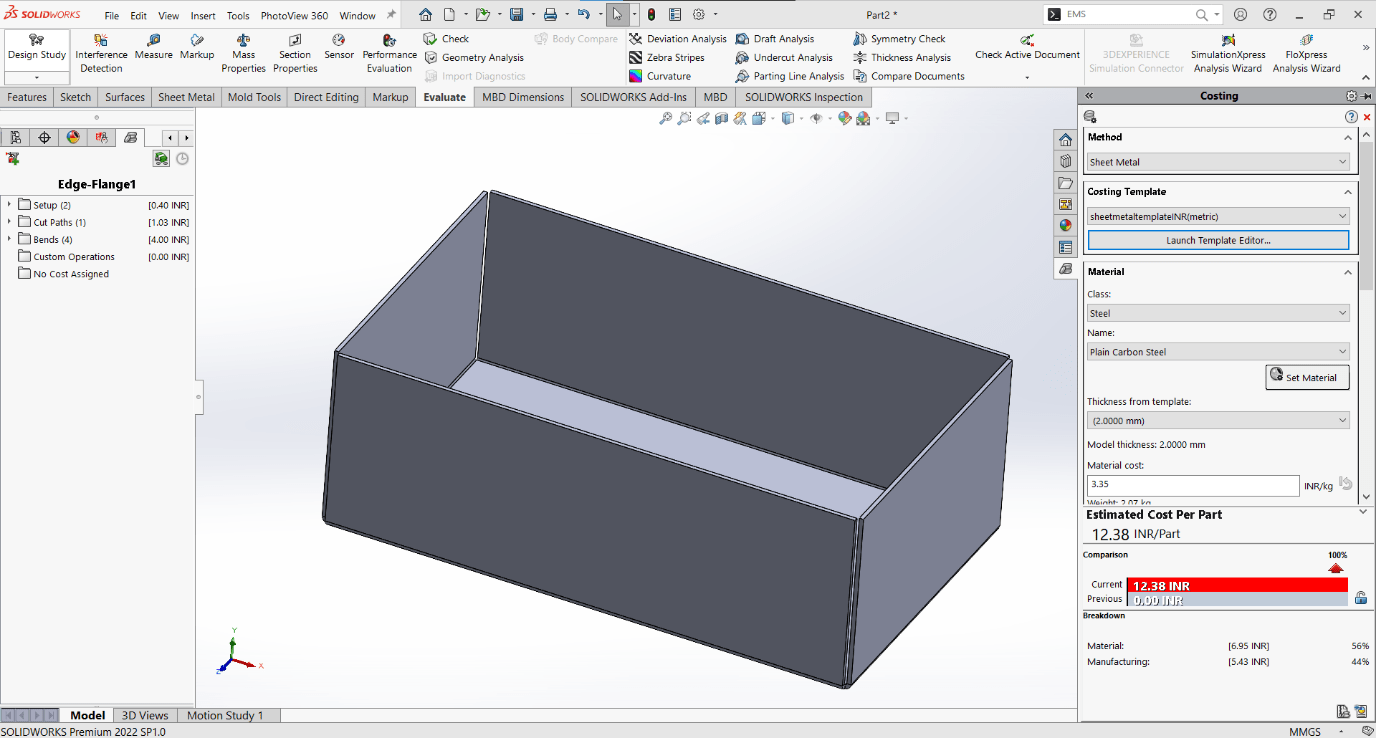Start the SimulationXpress Analysis Wizard
The image size is (1376, 738).
click(x=1227, y=57)
